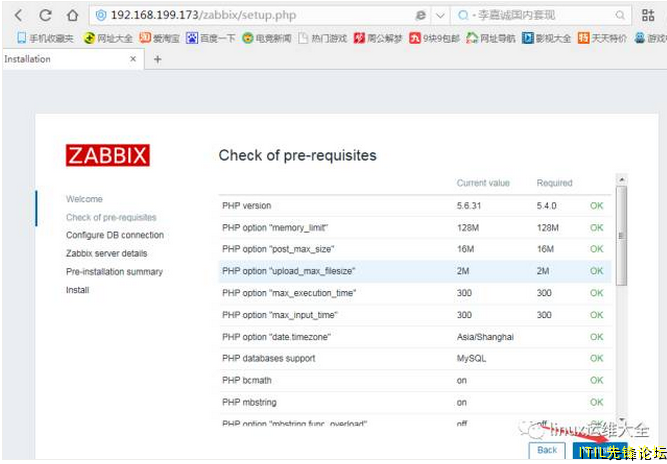Click the ZABBIX logo
The image size is (667, 464).
(x=108, y=155)
